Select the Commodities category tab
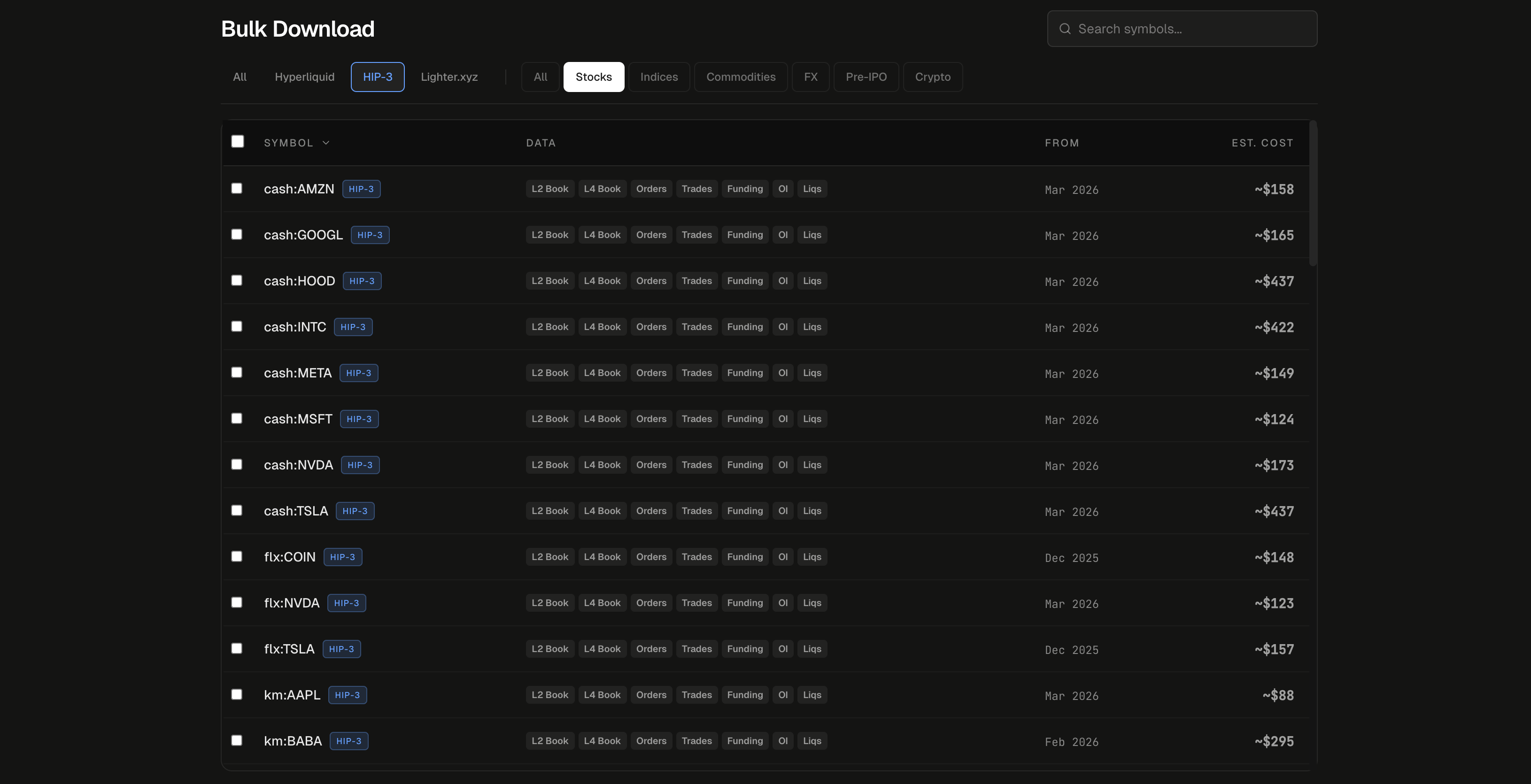The image size is (1531, 784). (741, 77)
